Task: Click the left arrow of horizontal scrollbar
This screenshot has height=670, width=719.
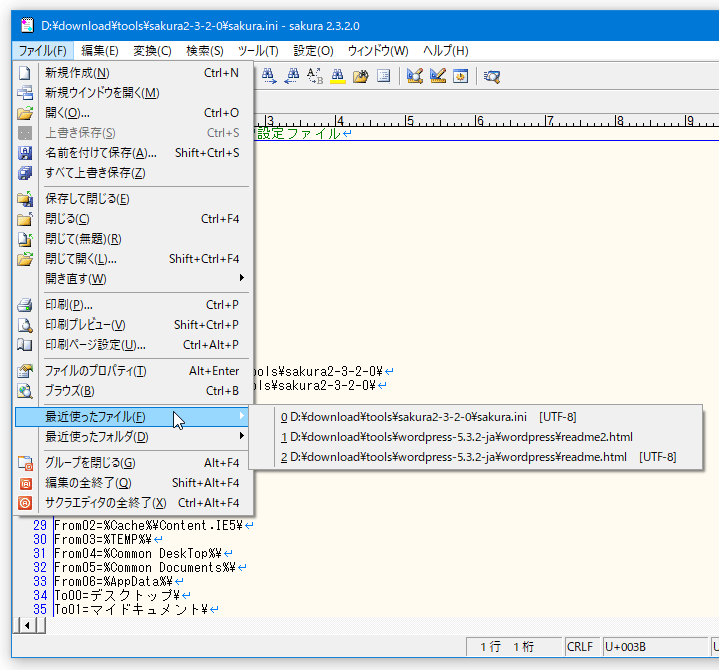Action: 27,626
